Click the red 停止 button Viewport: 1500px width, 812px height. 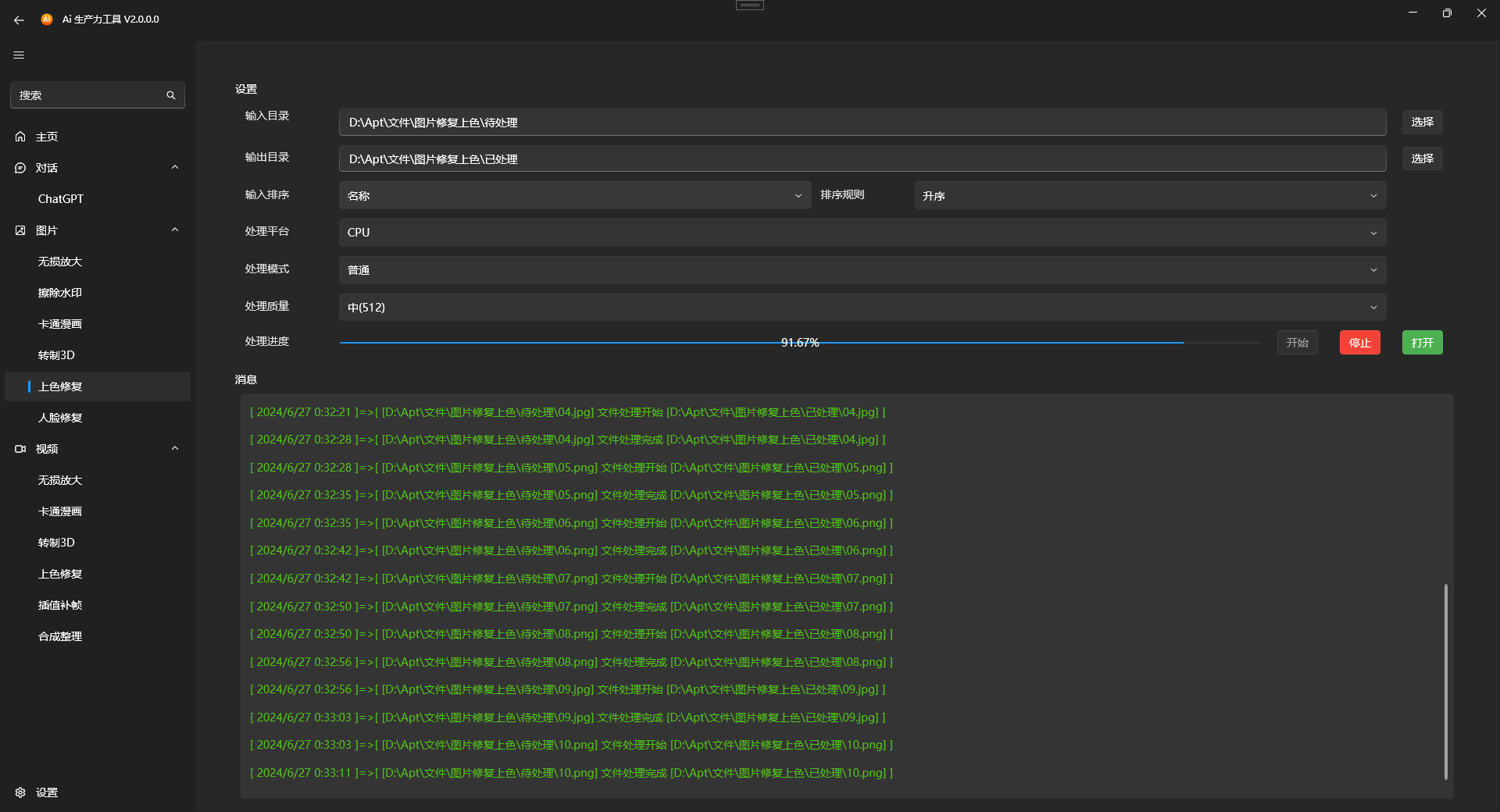(x=1359, y=343)
